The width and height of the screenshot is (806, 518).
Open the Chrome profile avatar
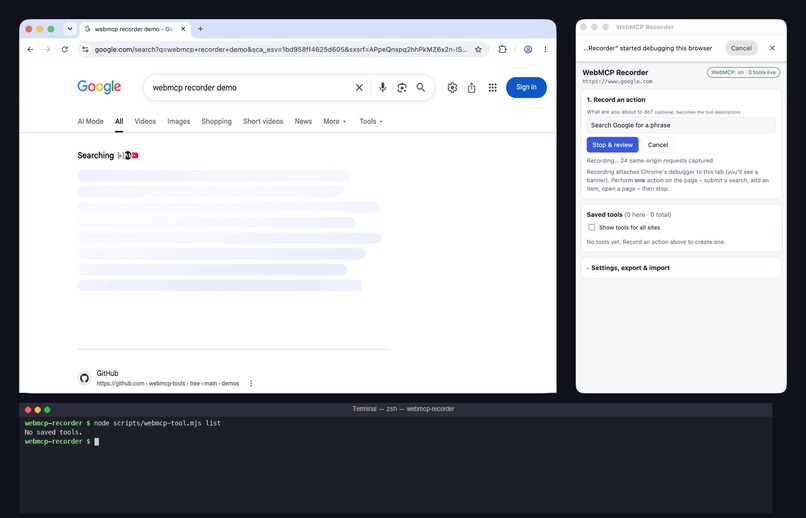pos(528,49)
